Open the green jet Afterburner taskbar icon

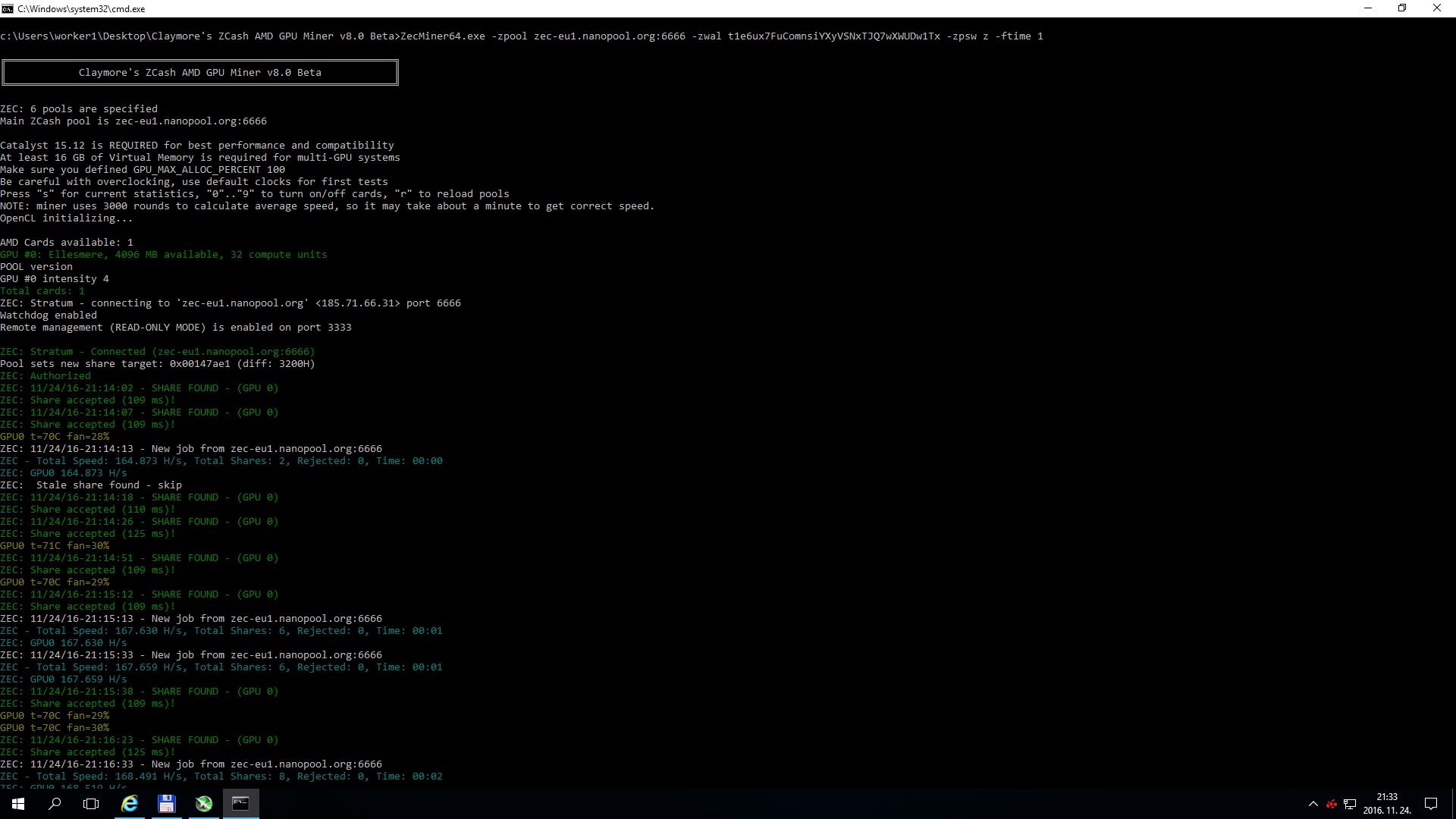click(203, 804)
